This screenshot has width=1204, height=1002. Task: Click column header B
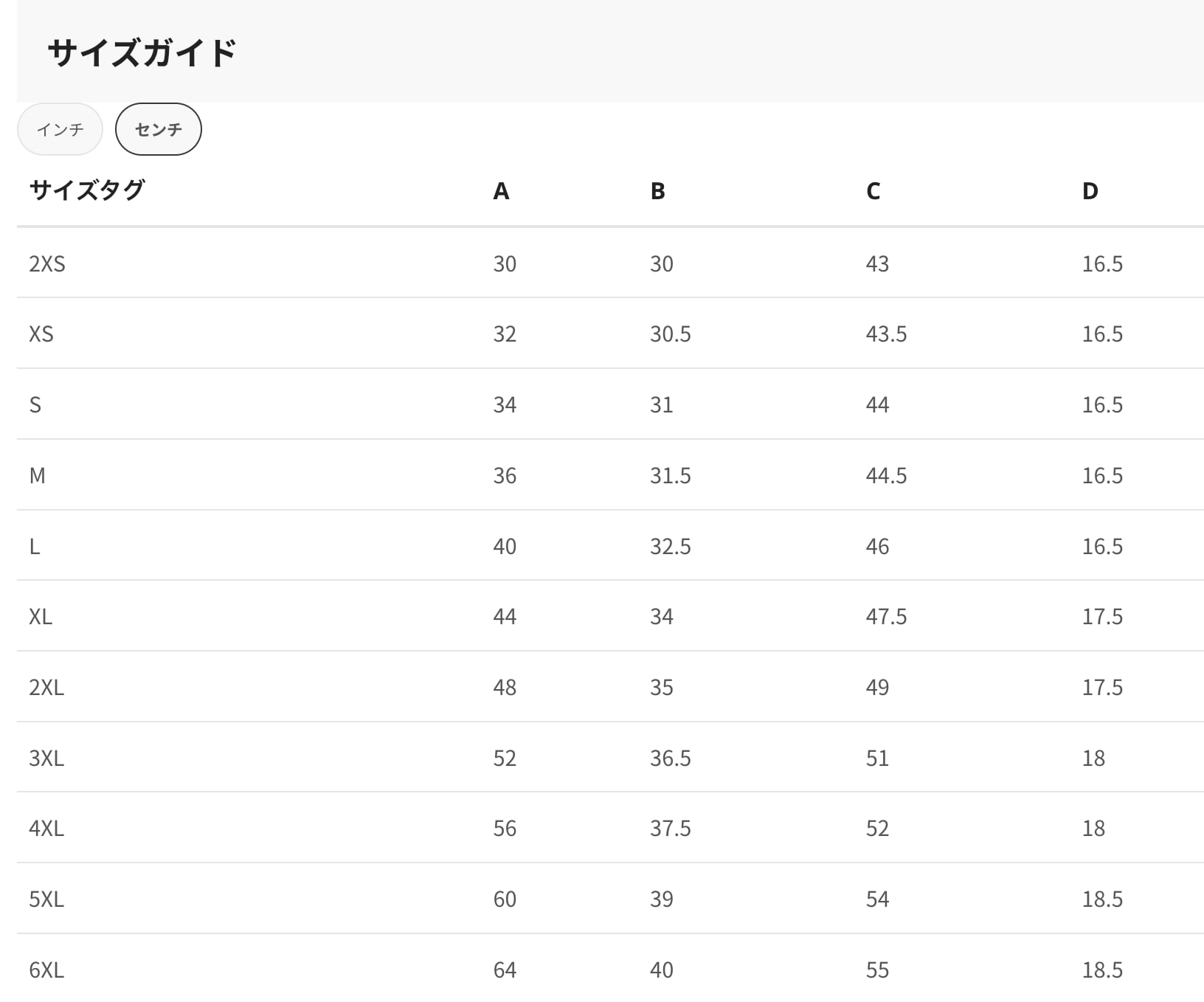[x=657, y=191]
